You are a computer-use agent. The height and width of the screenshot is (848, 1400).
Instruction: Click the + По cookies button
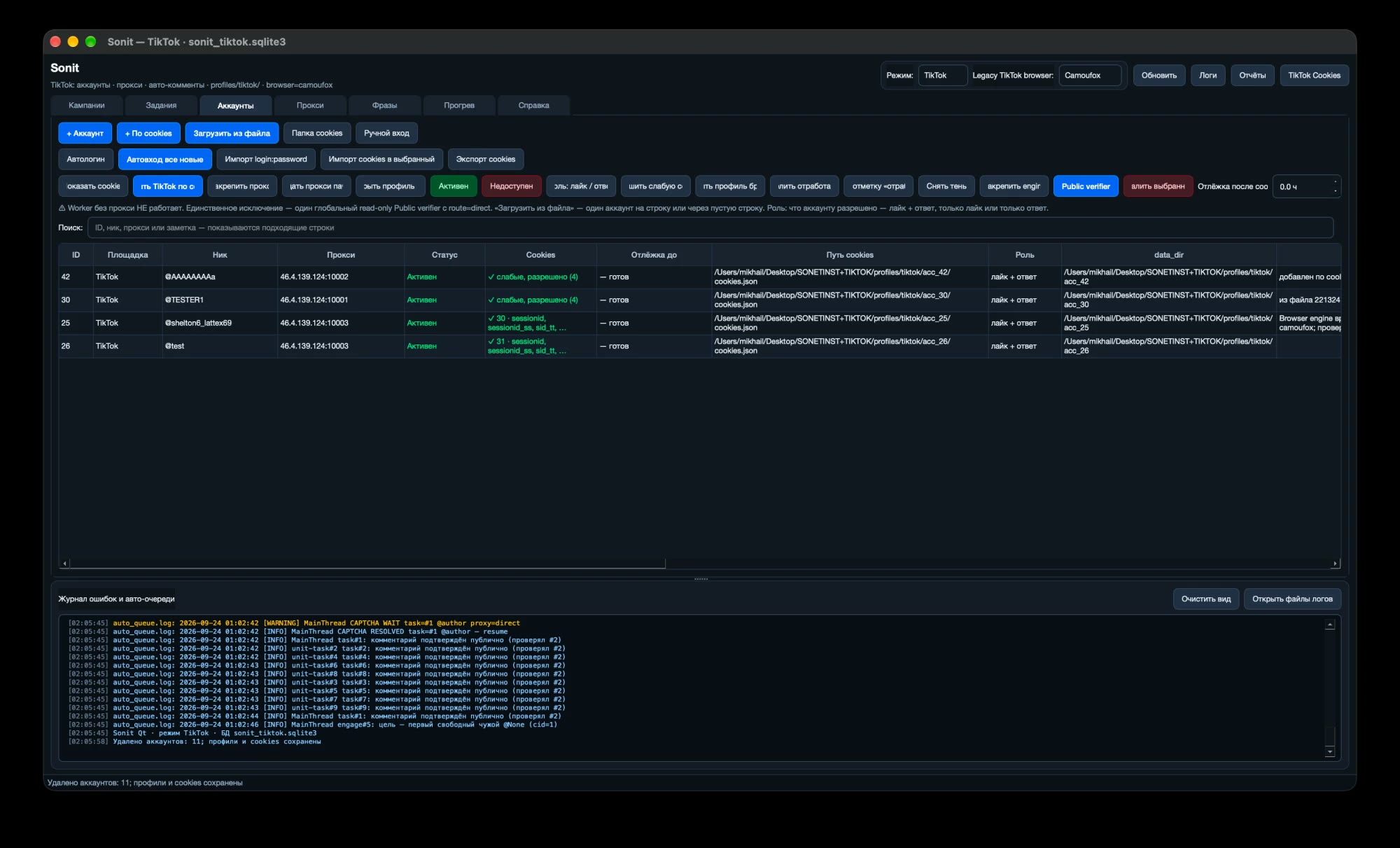tap(148, 133)
